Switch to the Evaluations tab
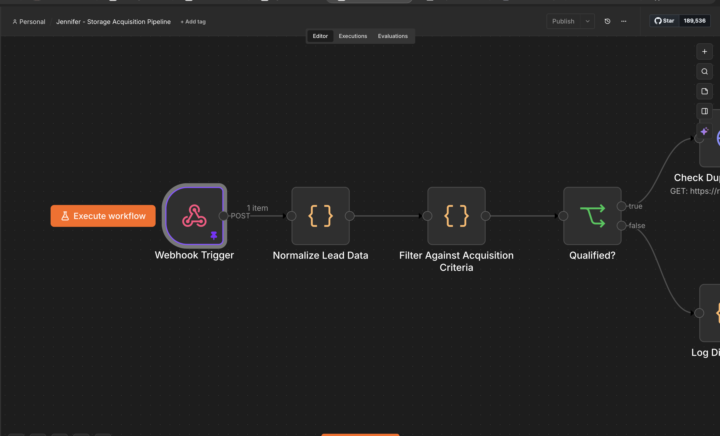The image size is (720, 436). point(393,36)
